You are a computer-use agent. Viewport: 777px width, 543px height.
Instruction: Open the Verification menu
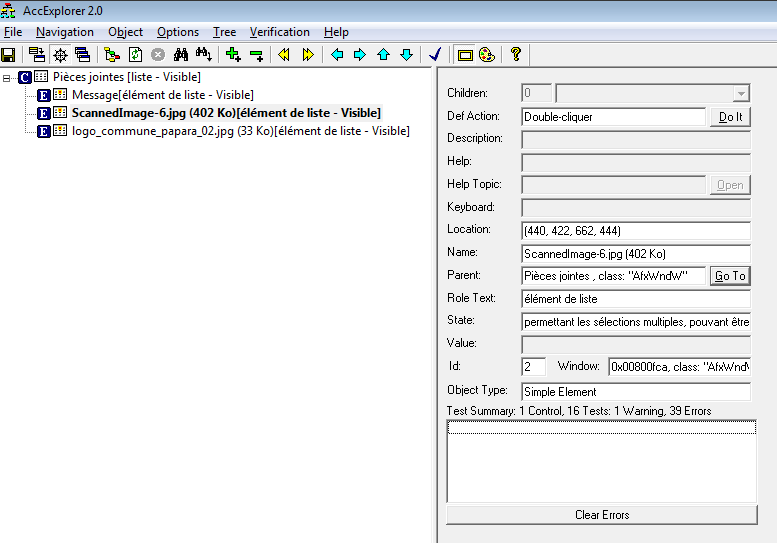279,32
